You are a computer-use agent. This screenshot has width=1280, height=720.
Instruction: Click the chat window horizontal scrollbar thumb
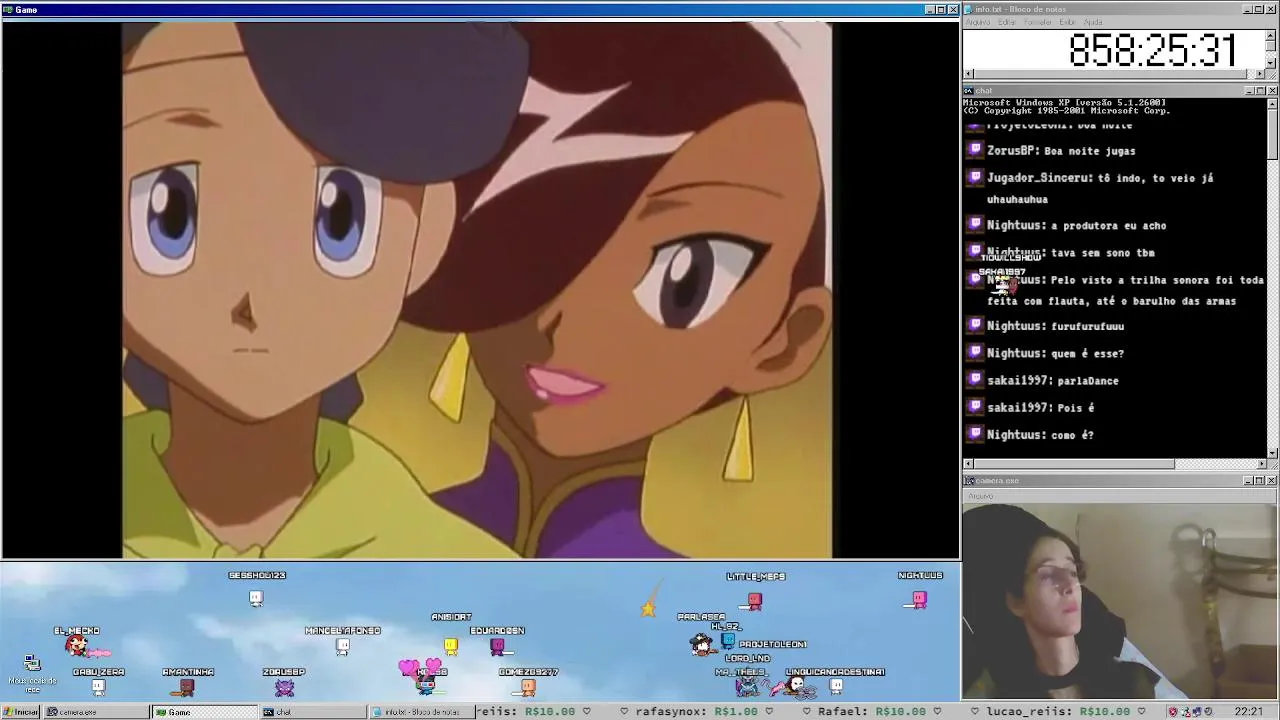(1074, 464)
